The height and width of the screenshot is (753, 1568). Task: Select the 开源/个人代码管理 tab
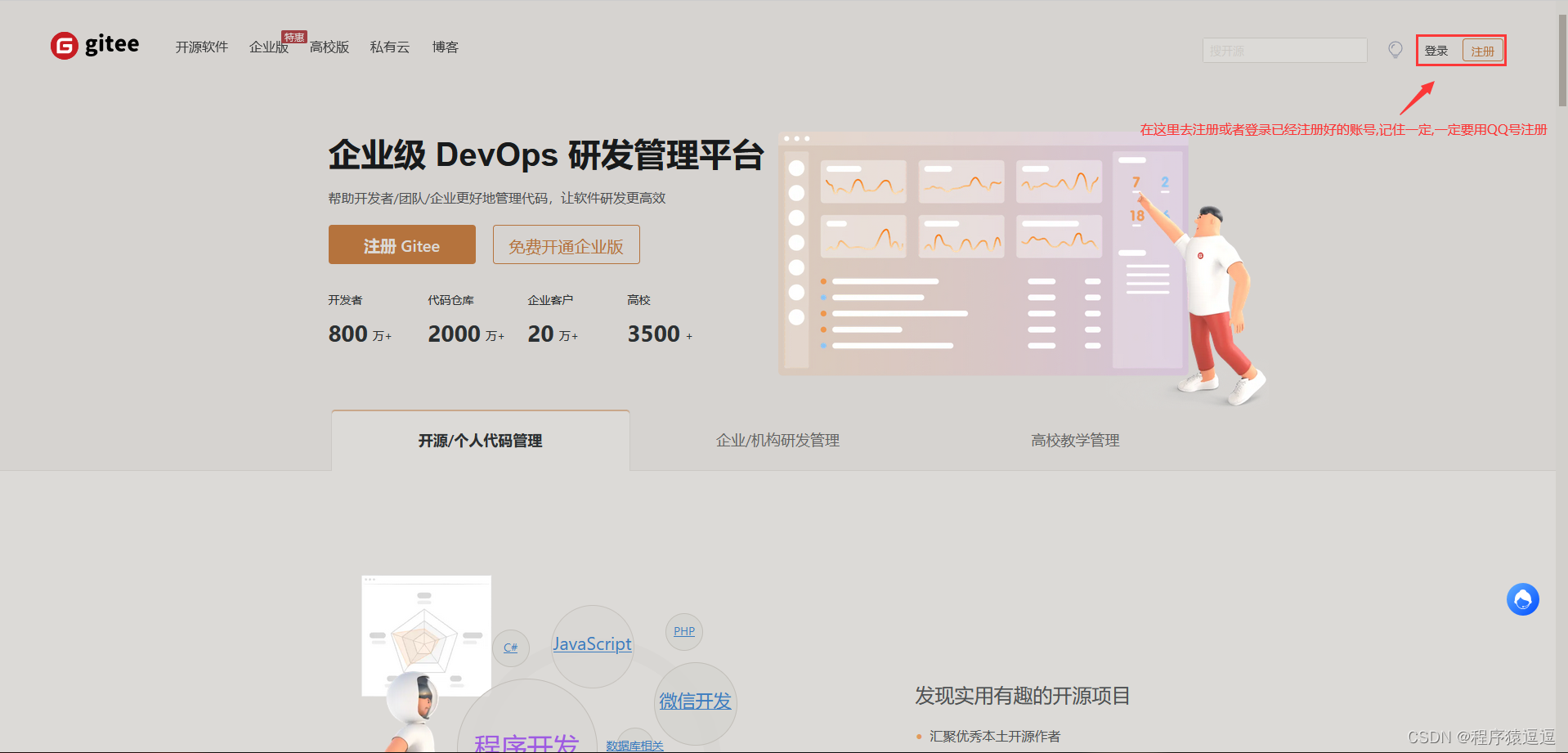click(x=481, y=441)
